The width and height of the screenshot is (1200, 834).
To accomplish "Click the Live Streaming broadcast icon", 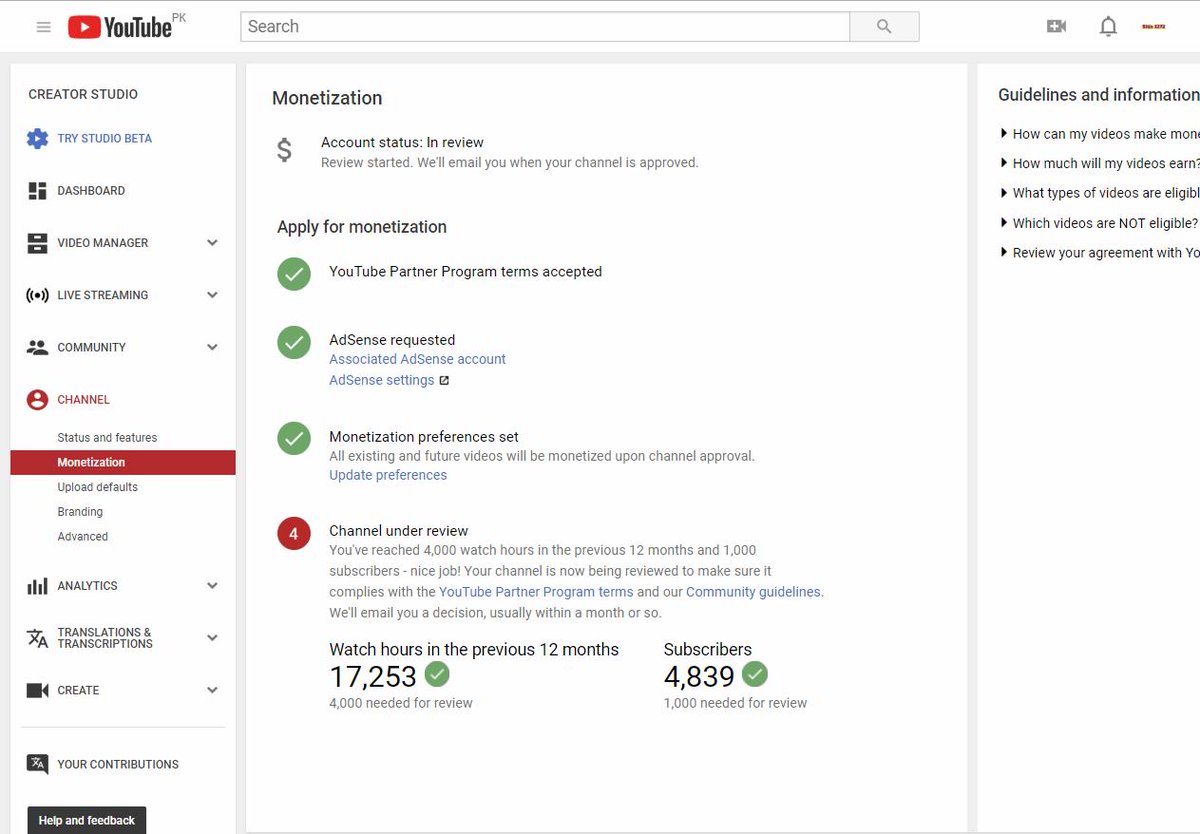I will 37,295.
